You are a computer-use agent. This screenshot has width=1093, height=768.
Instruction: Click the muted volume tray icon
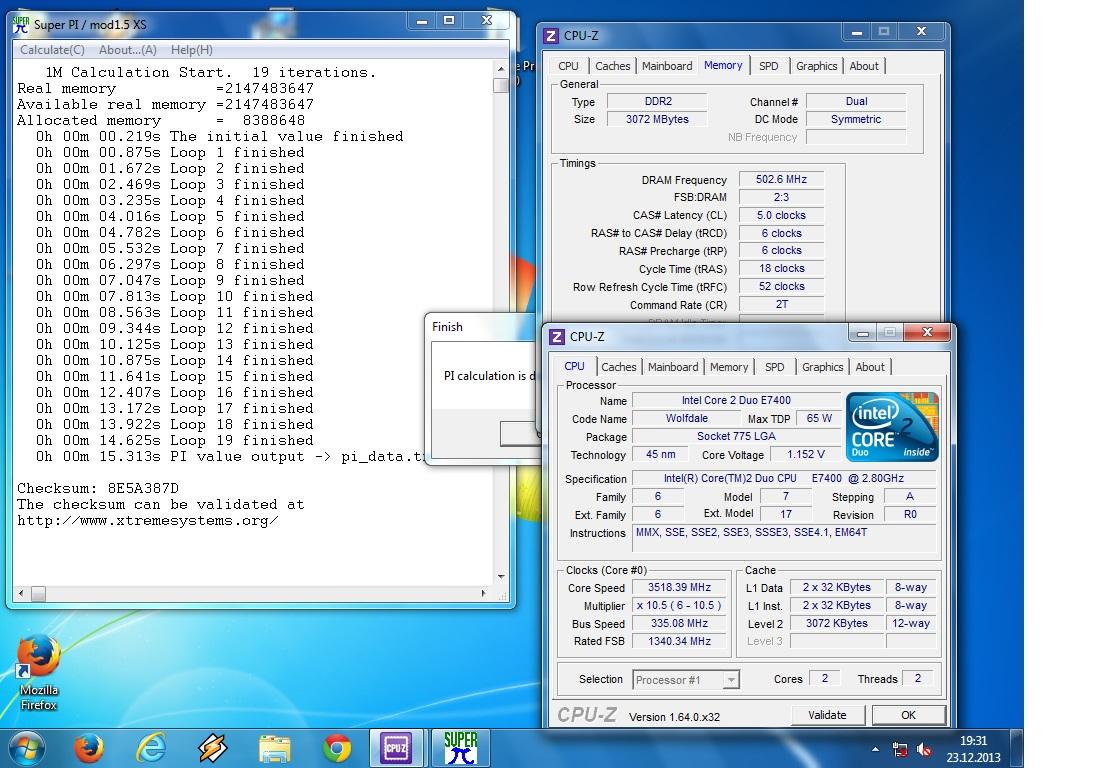coord(924,750)
